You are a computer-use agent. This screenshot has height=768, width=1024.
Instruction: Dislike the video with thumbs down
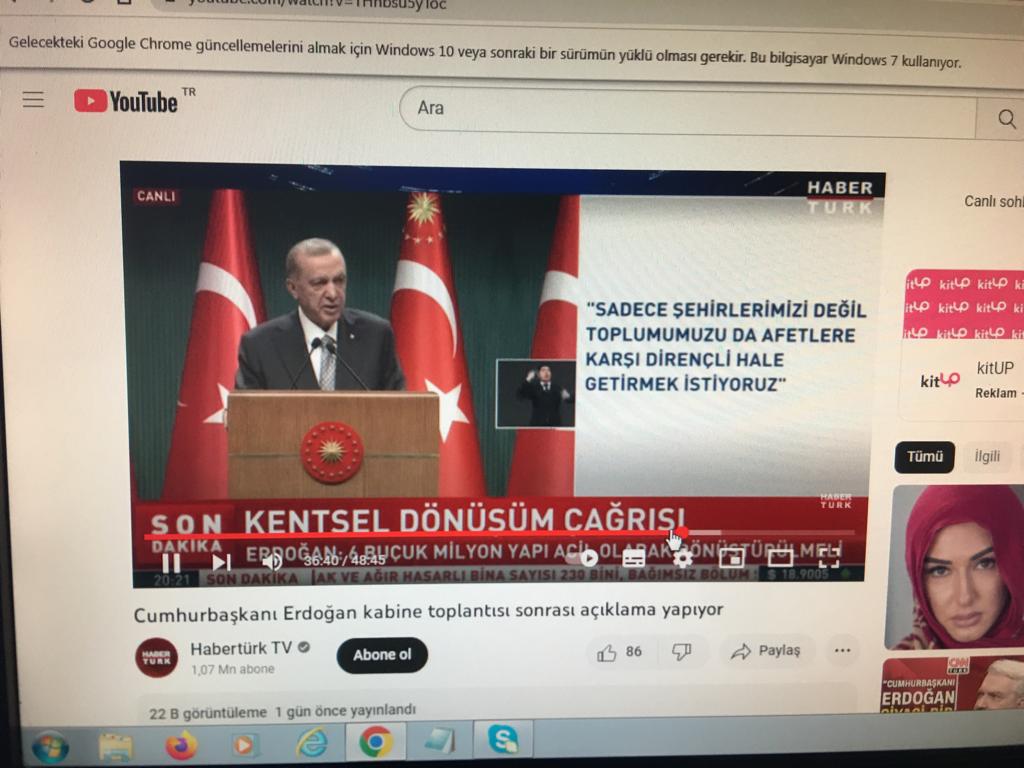(682, 651)
